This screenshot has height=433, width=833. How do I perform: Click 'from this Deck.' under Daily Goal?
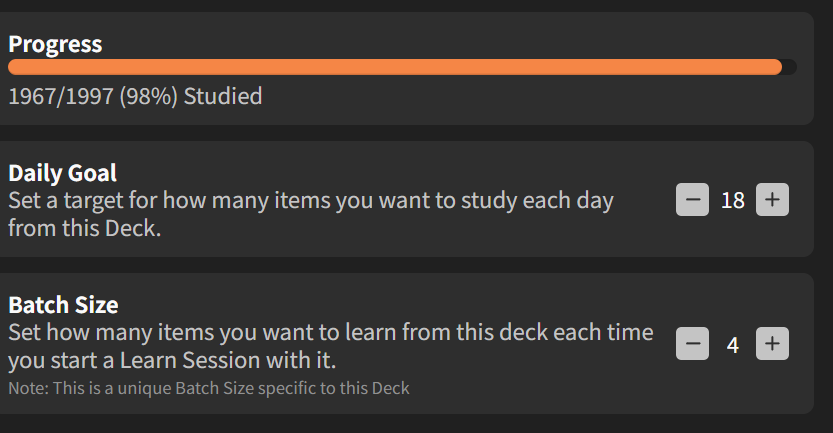click(x=84, y=227)
